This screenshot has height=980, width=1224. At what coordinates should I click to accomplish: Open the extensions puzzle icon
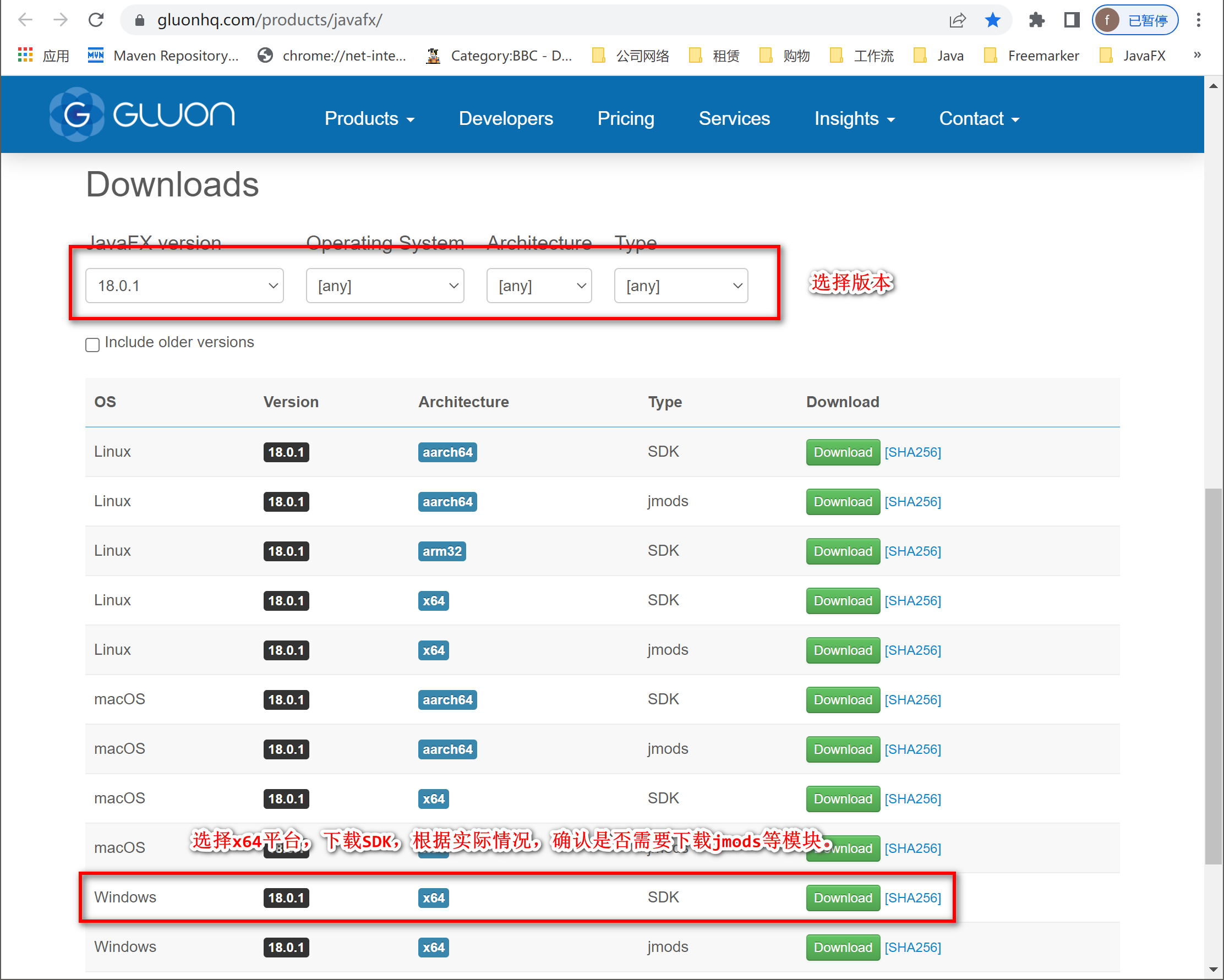pyautogui.click(x=1037, y=20)
